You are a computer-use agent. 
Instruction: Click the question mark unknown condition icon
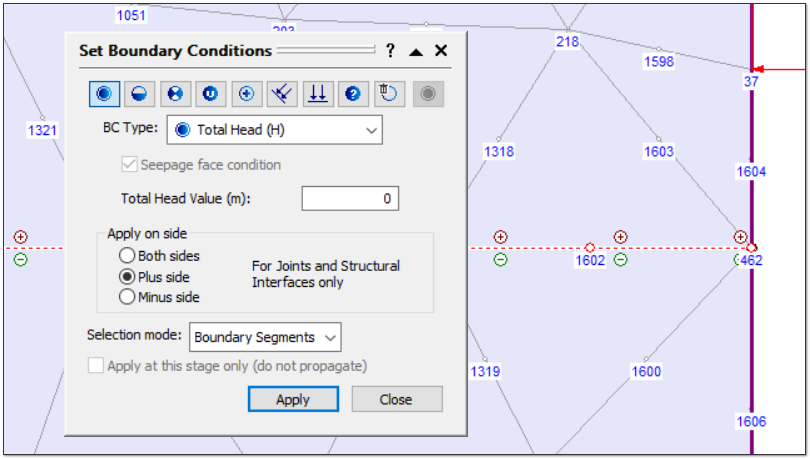click(353, 94)
